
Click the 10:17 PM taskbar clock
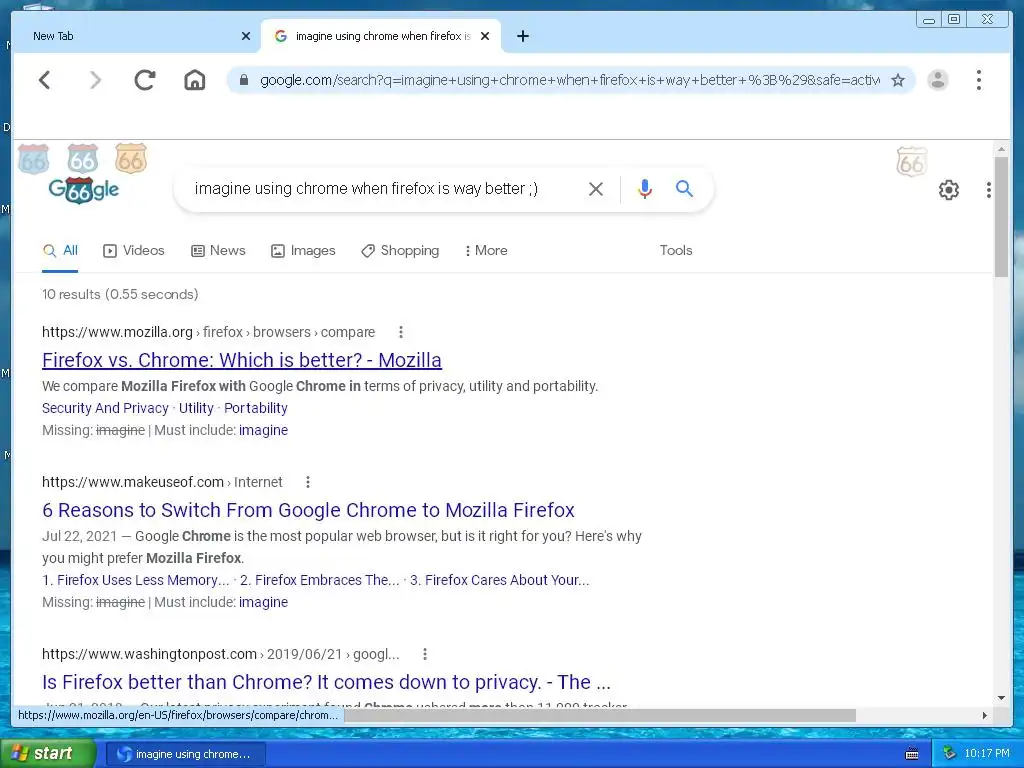(987, 754)
